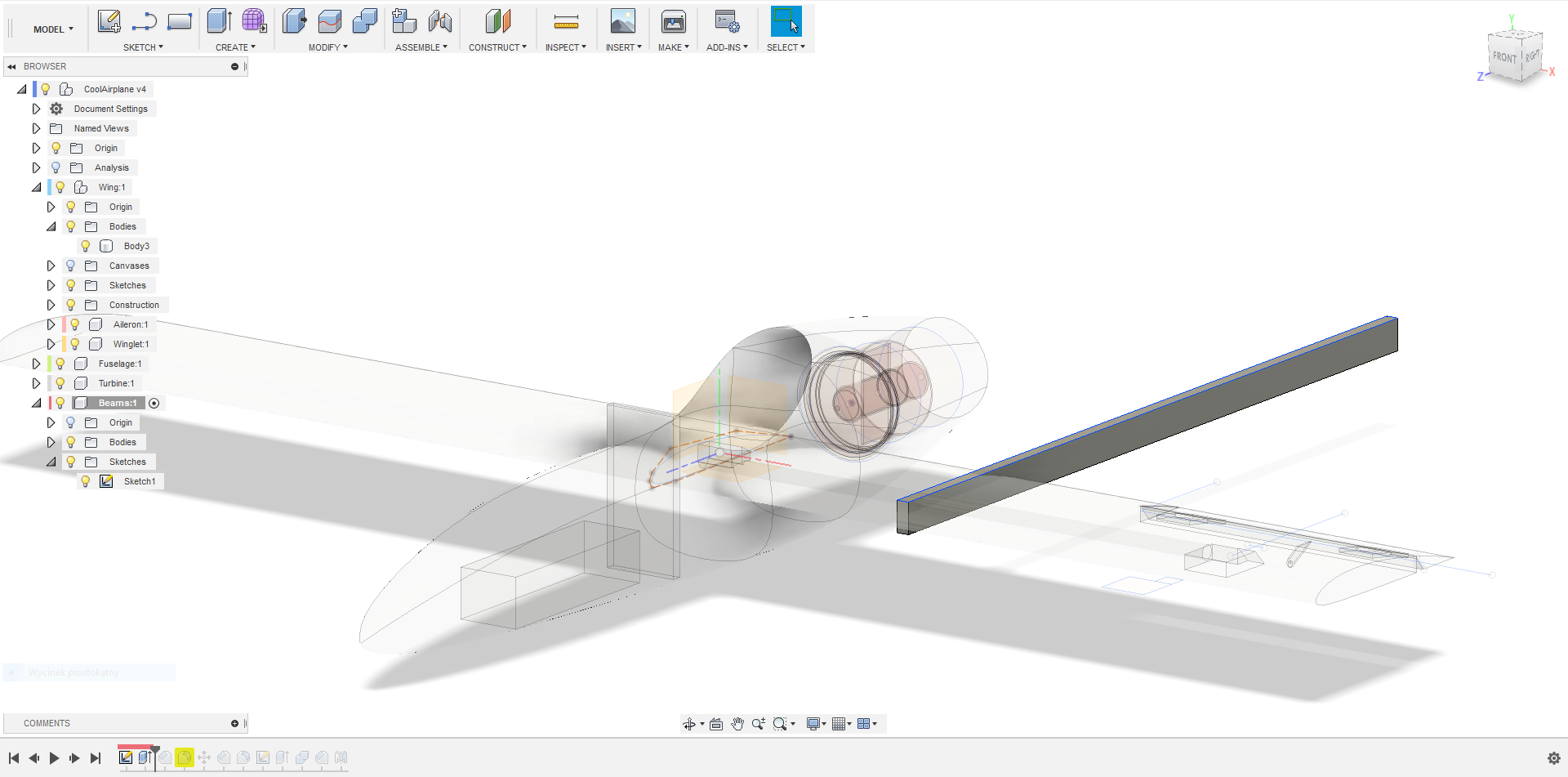Expand the COMMENTS panel plus button
The image size is (1568, 777).
click(x=234, y=723)
